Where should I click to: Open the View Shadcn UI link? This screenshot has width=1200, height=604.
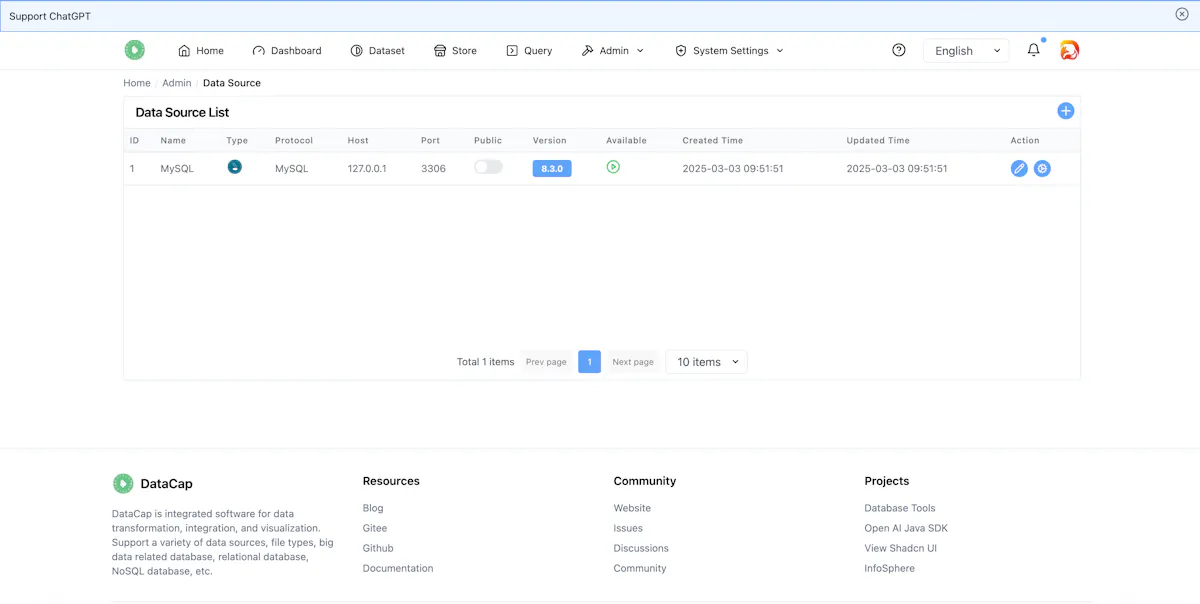901,548
